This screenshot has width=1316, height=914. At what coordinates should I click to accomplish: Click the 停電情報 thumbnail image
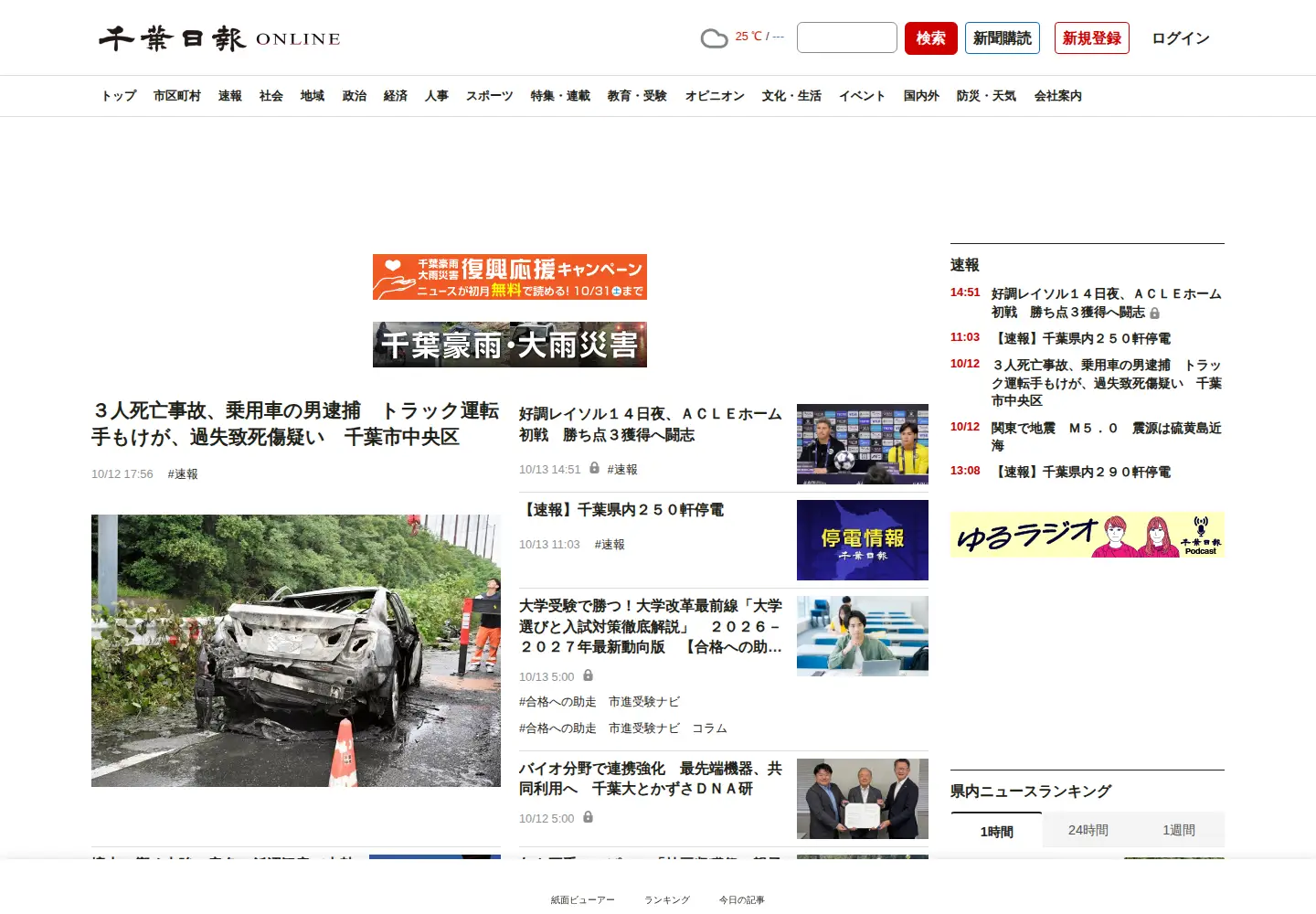(863, 540)
